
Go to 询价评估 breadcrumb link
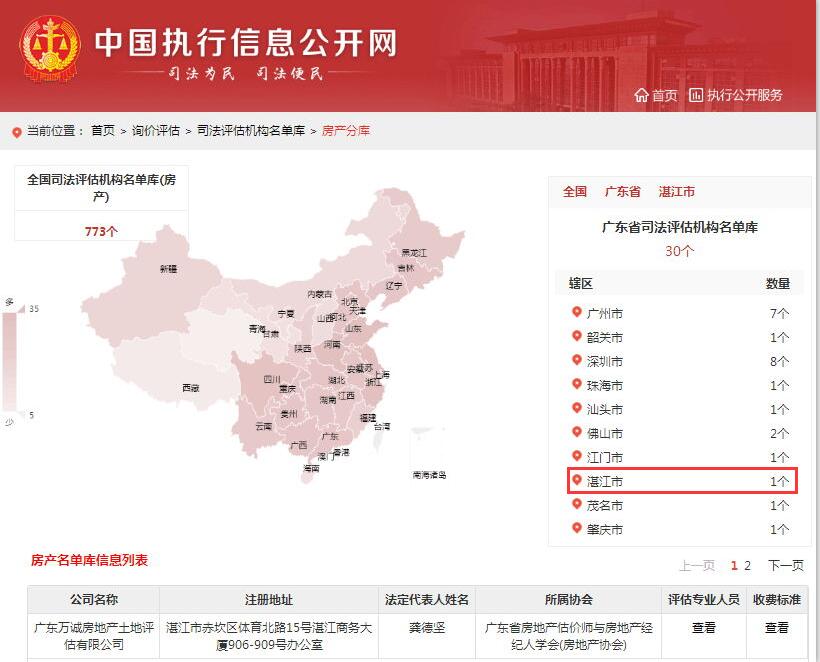pyautogui.click(x=156, y=131)
